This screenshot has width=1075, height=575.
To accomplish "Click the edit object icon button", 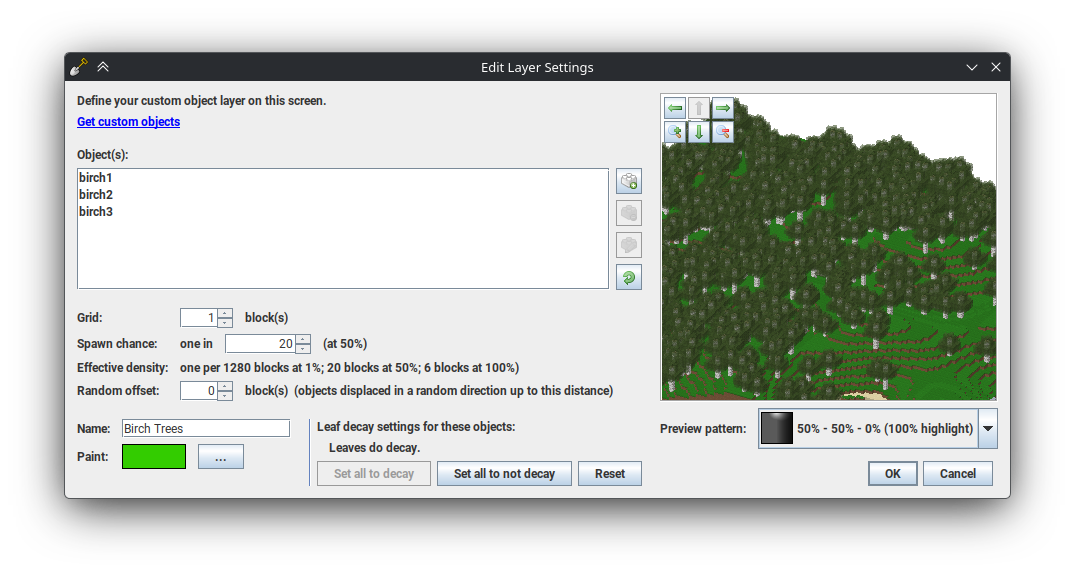I will [629, 245].
